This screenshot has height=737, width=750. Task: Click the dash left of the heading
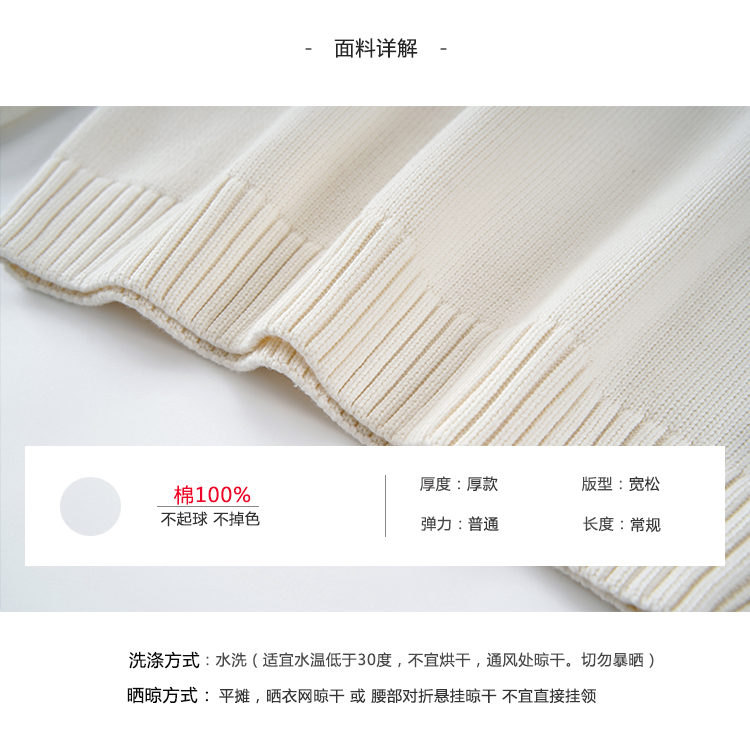[x=309, y=49]
